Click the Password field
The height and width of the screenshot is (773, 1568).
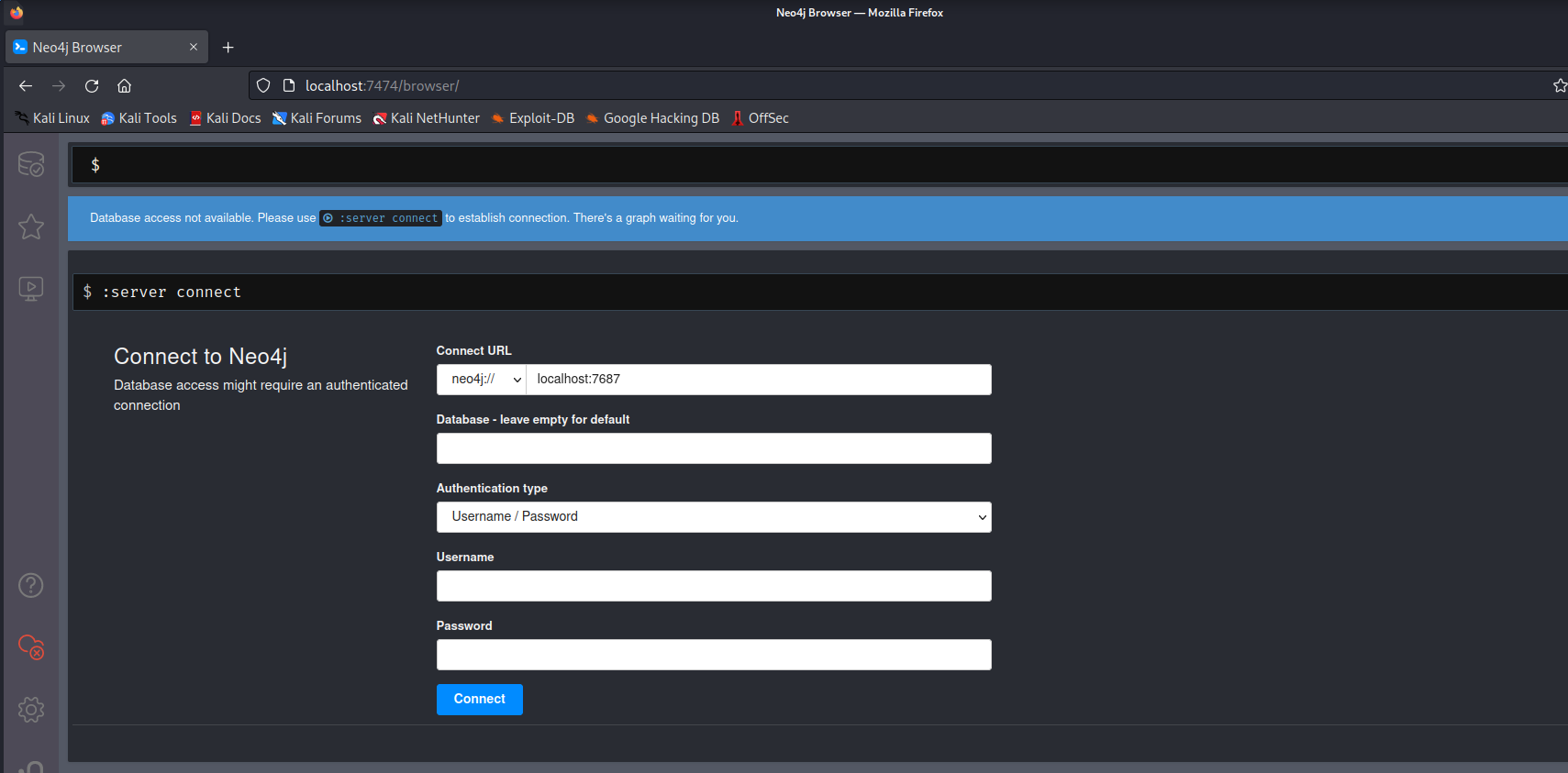[714, 655]
